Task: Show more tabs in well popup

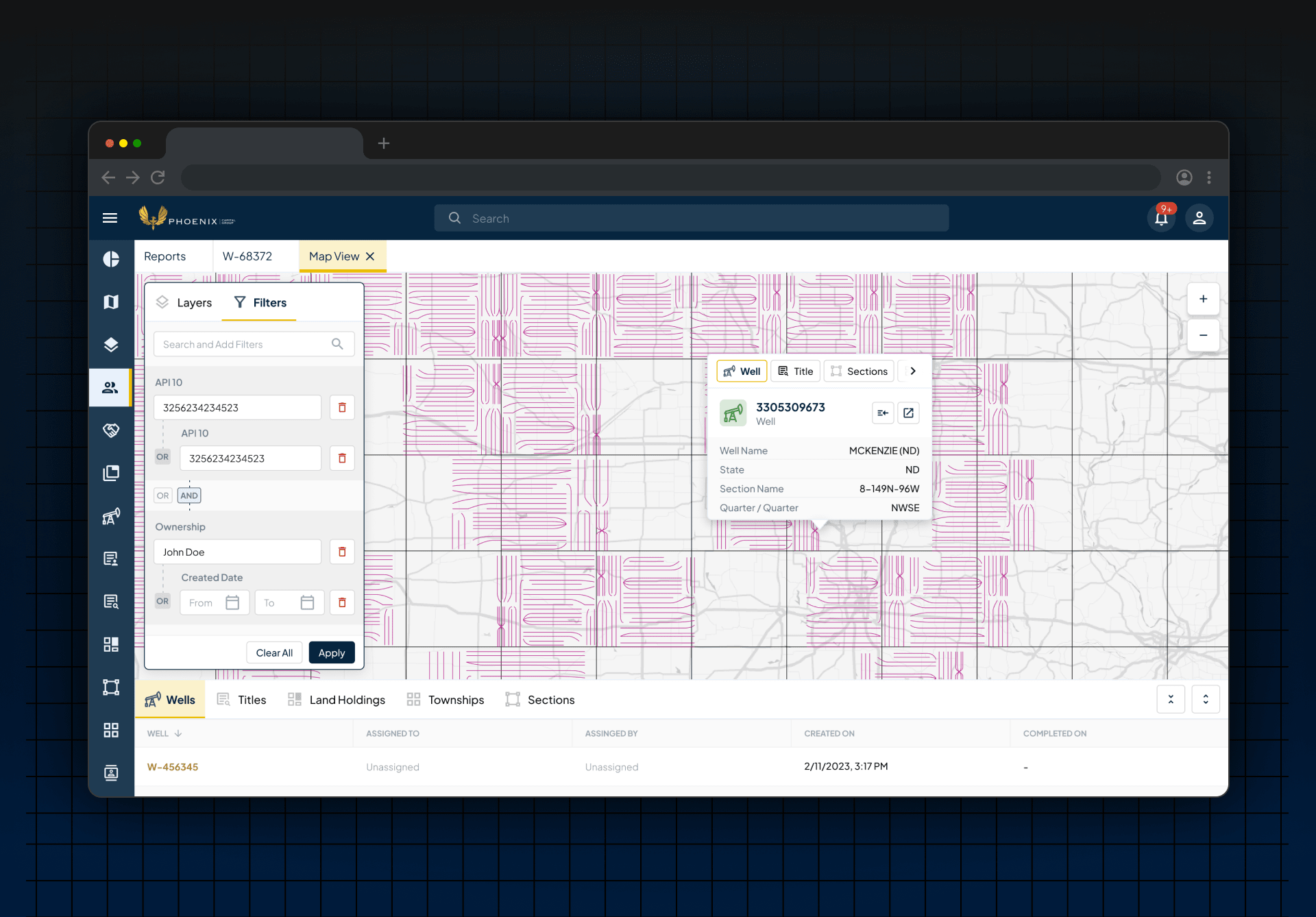Action: pyautogui.click(x=913, y=371)
